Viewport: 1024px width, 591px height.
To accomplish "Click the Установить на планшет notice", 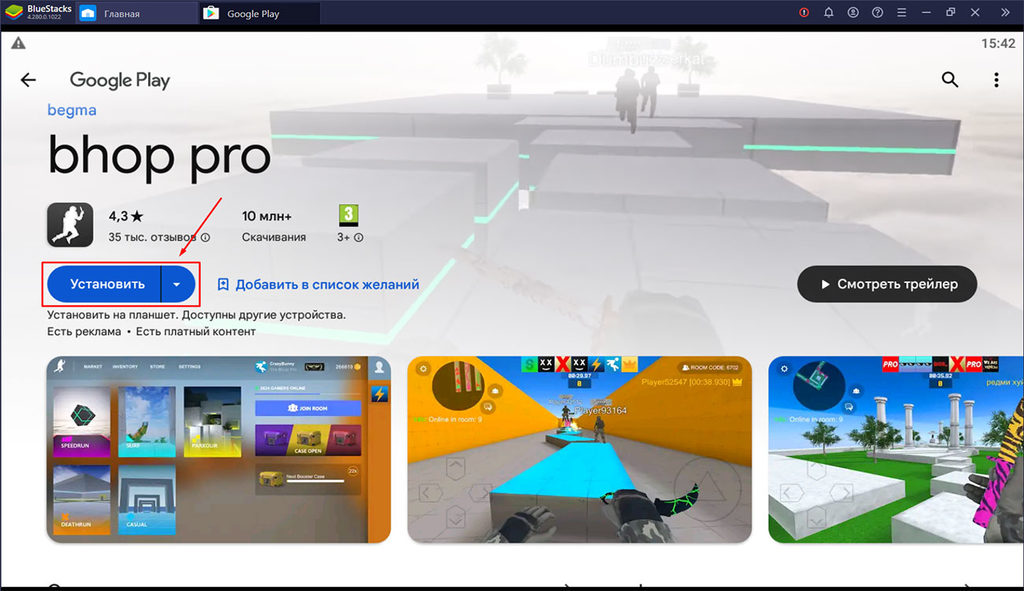I will (x=197, y=315).
